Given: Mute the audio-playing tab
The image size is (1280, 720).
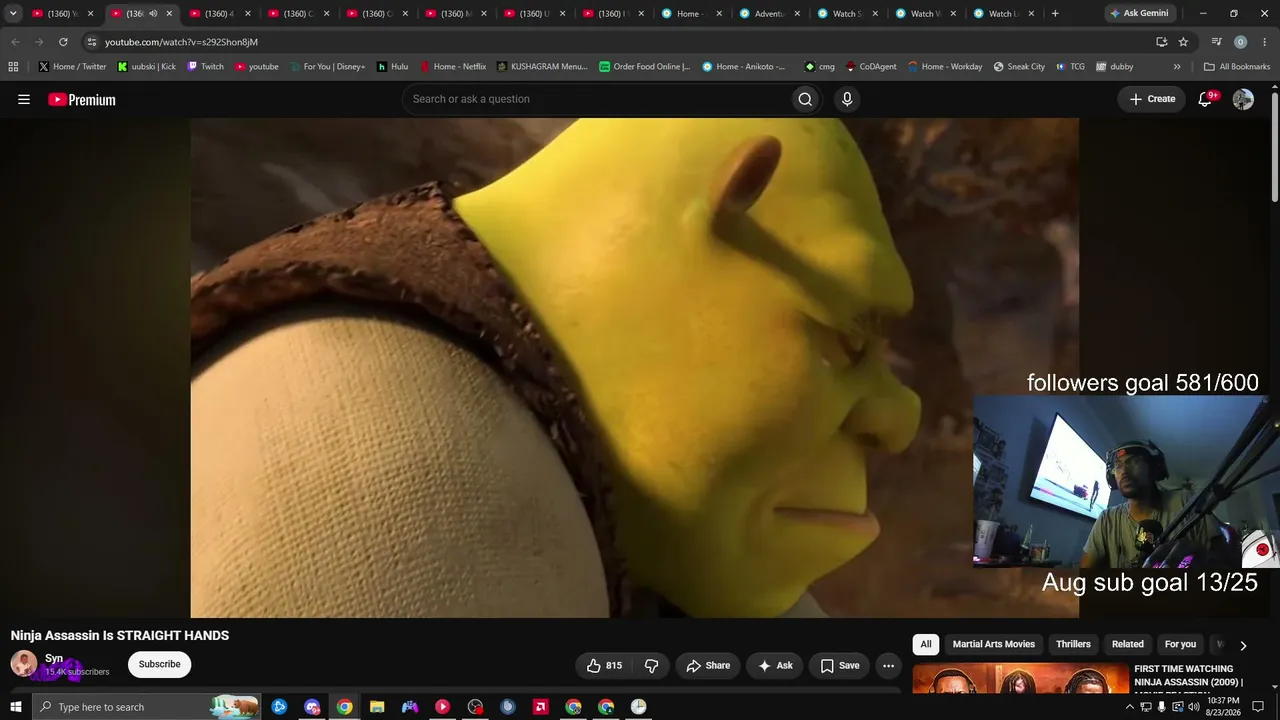Looking at the screenshot, I should point(153,14).
